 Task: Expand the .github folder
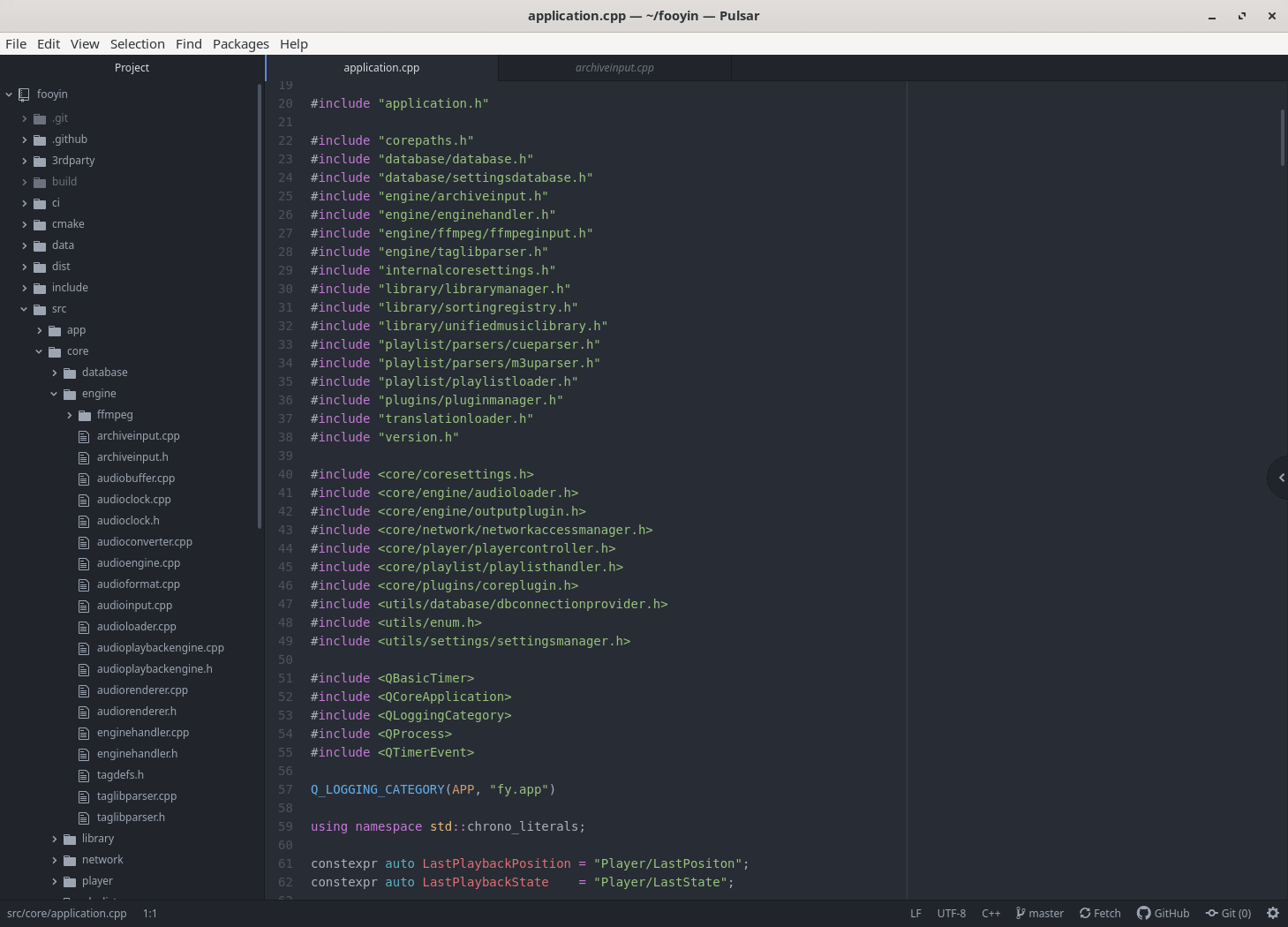pos(24,139)
